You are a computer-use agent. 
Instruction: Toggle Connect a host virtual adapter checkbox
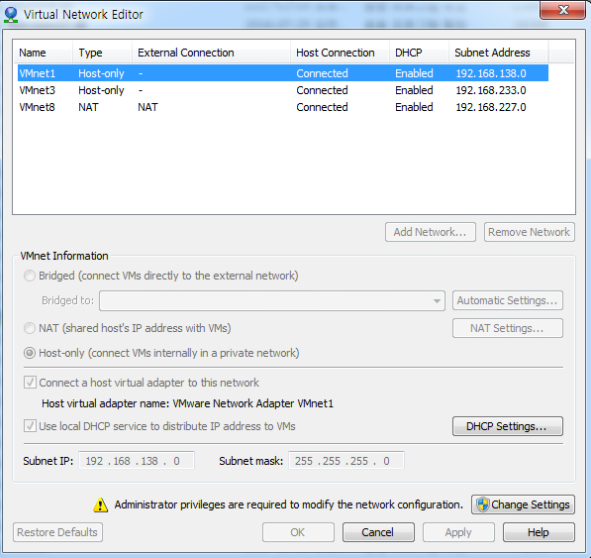pos(30,382)
